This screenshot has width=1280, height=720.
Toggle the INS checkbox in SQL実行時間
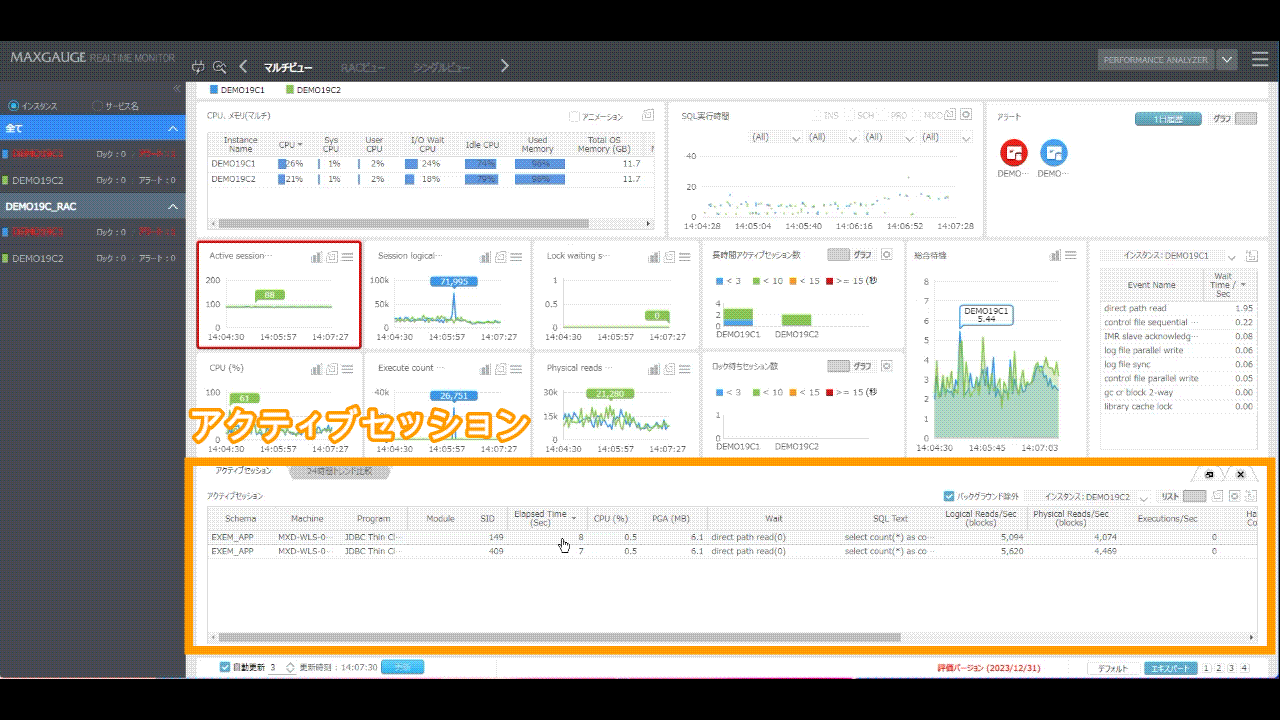817,116
